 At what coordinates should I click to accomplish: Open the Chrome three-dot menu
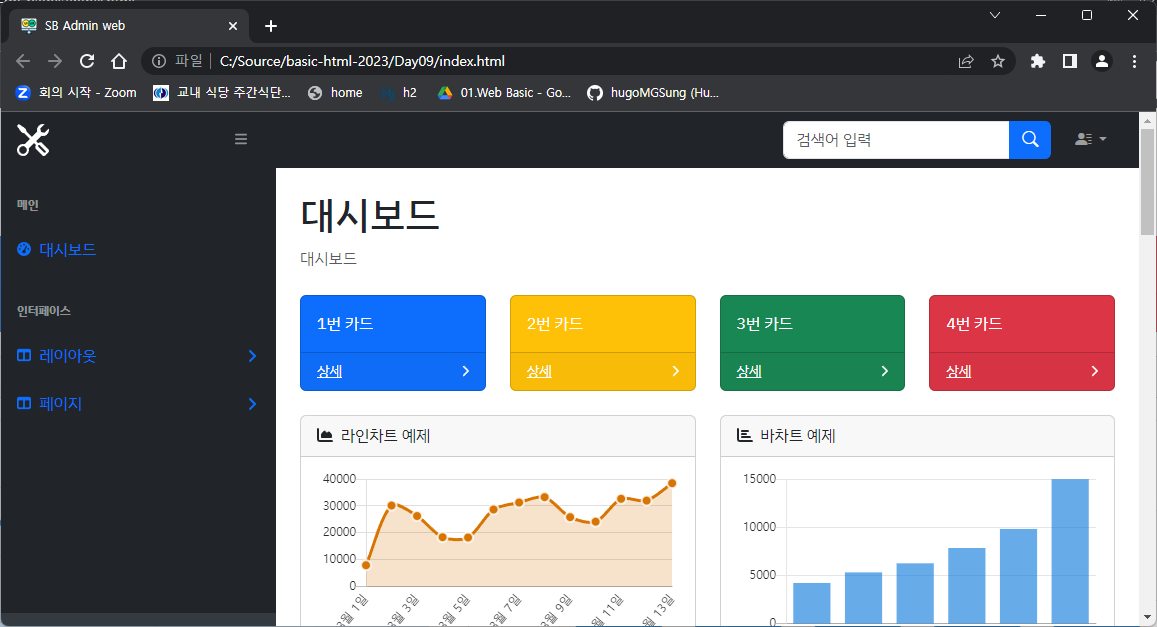pos(1134,61)
